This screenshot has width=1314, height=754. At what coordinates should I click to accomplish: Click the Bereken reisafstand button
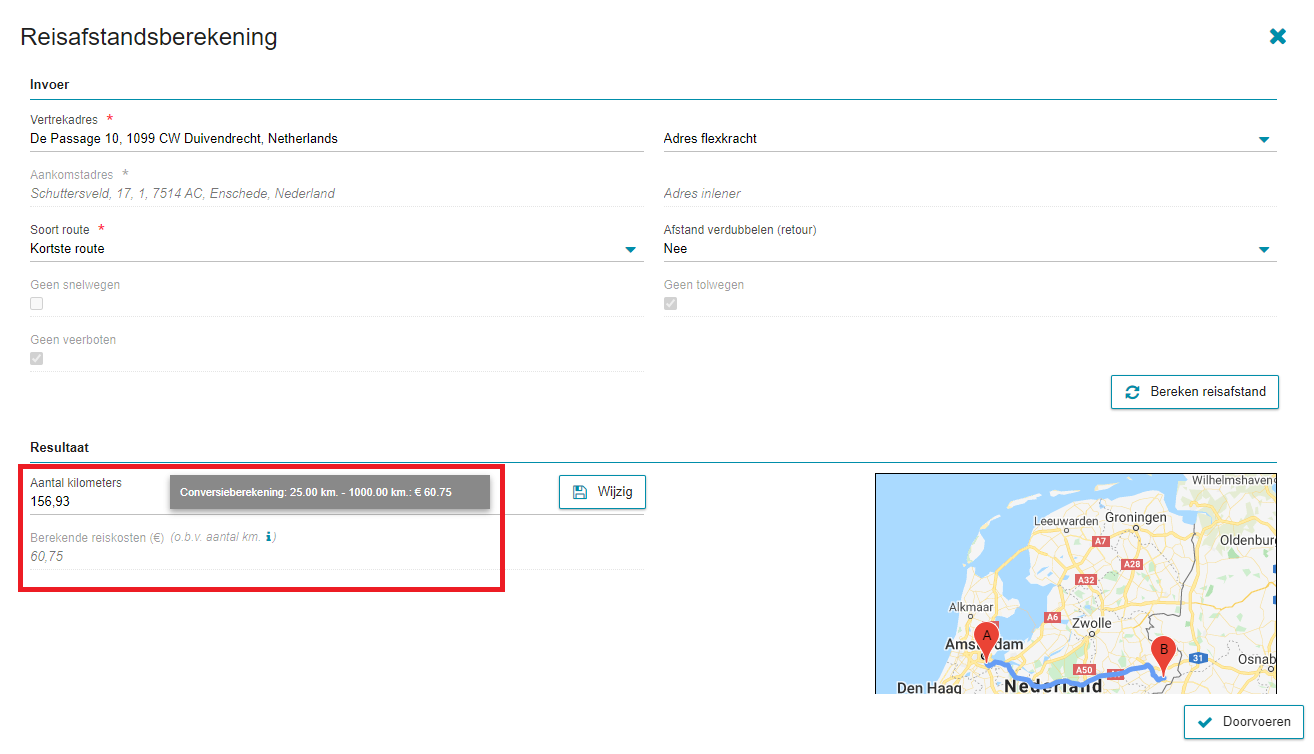coord(1195,392)
